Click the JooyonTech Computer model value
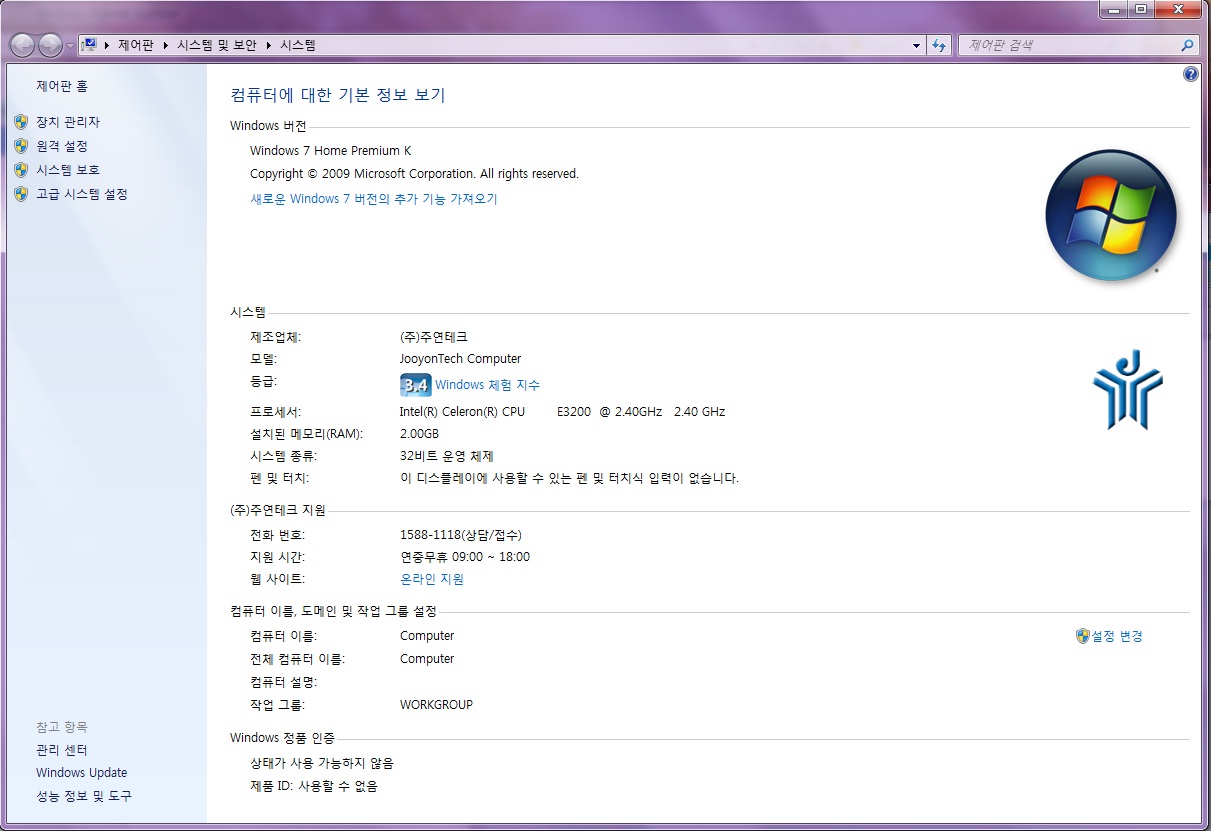 (x=461, y=359)
